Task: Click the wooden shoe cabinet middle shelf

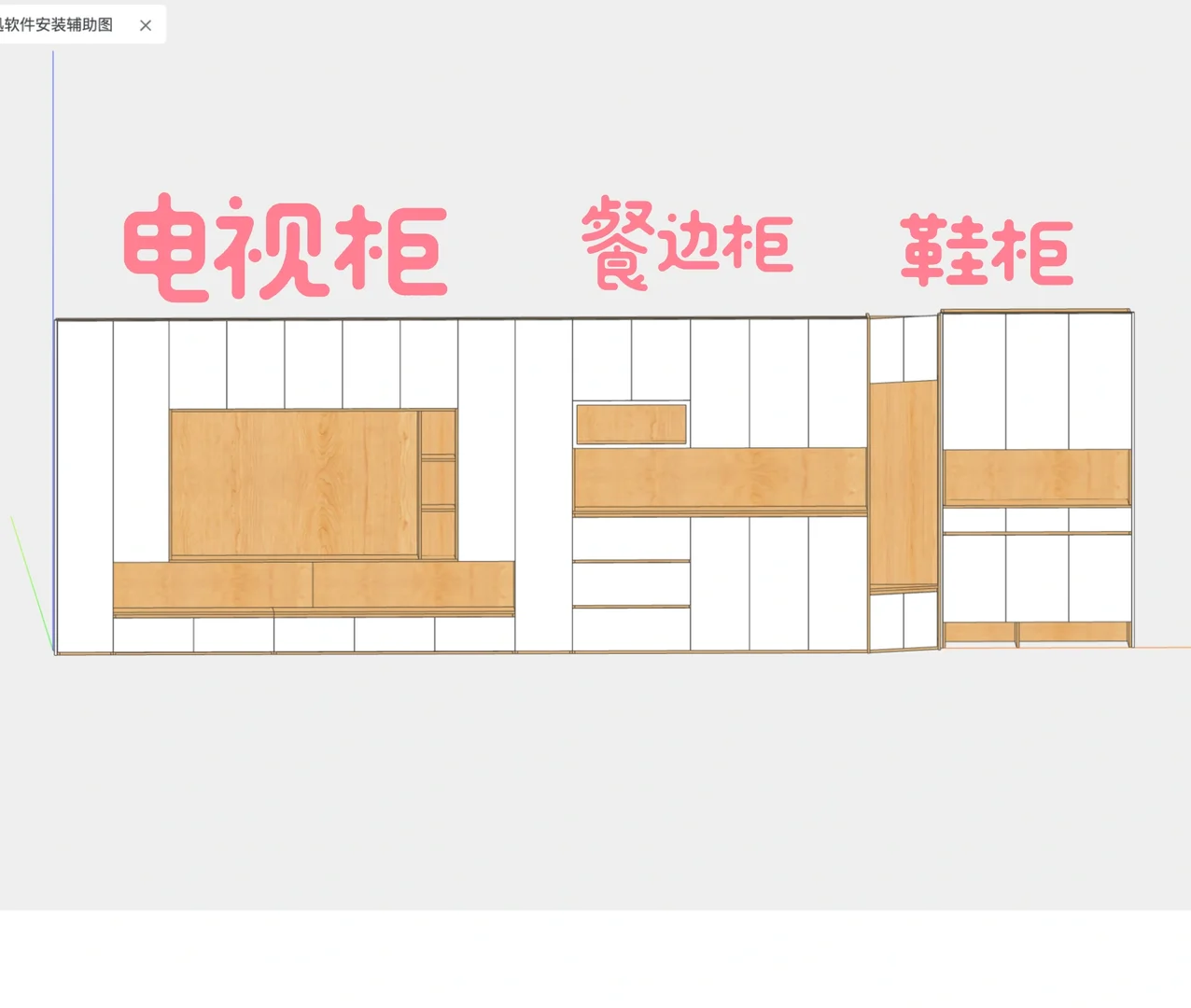Action: 1036,478
